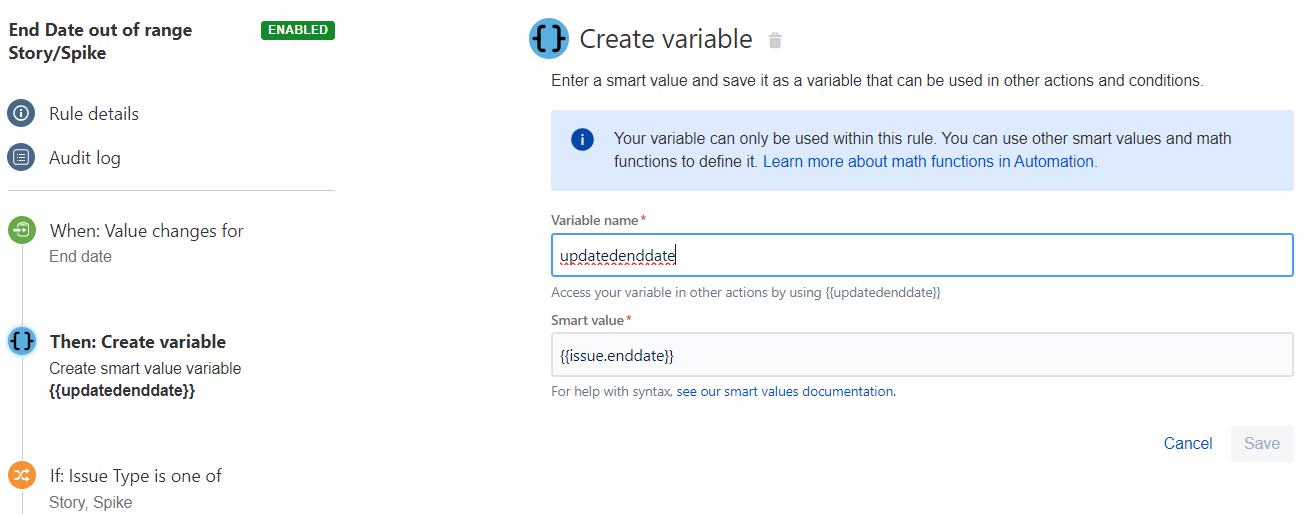
Task: Select Then: Create variable step
Action: point(138,342)
